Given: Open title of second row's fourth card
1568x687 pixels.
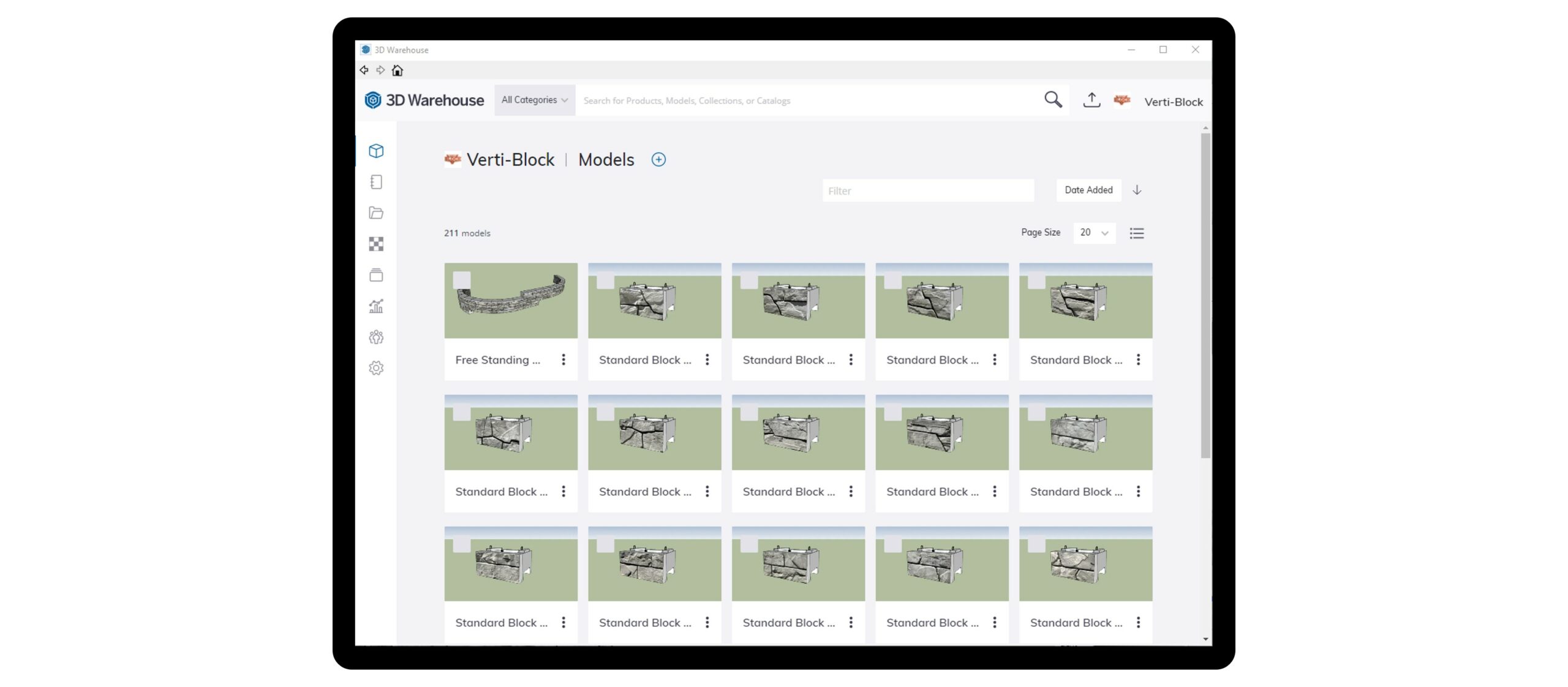Looking at the screenshot, I should click(932, 492).
